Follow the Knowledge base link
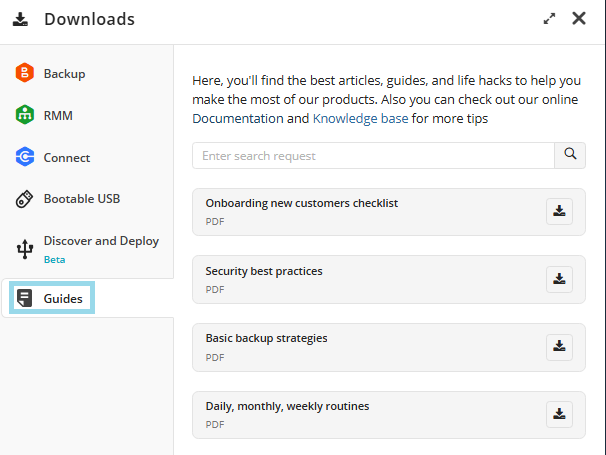606x455 pixels. point(360,118)
